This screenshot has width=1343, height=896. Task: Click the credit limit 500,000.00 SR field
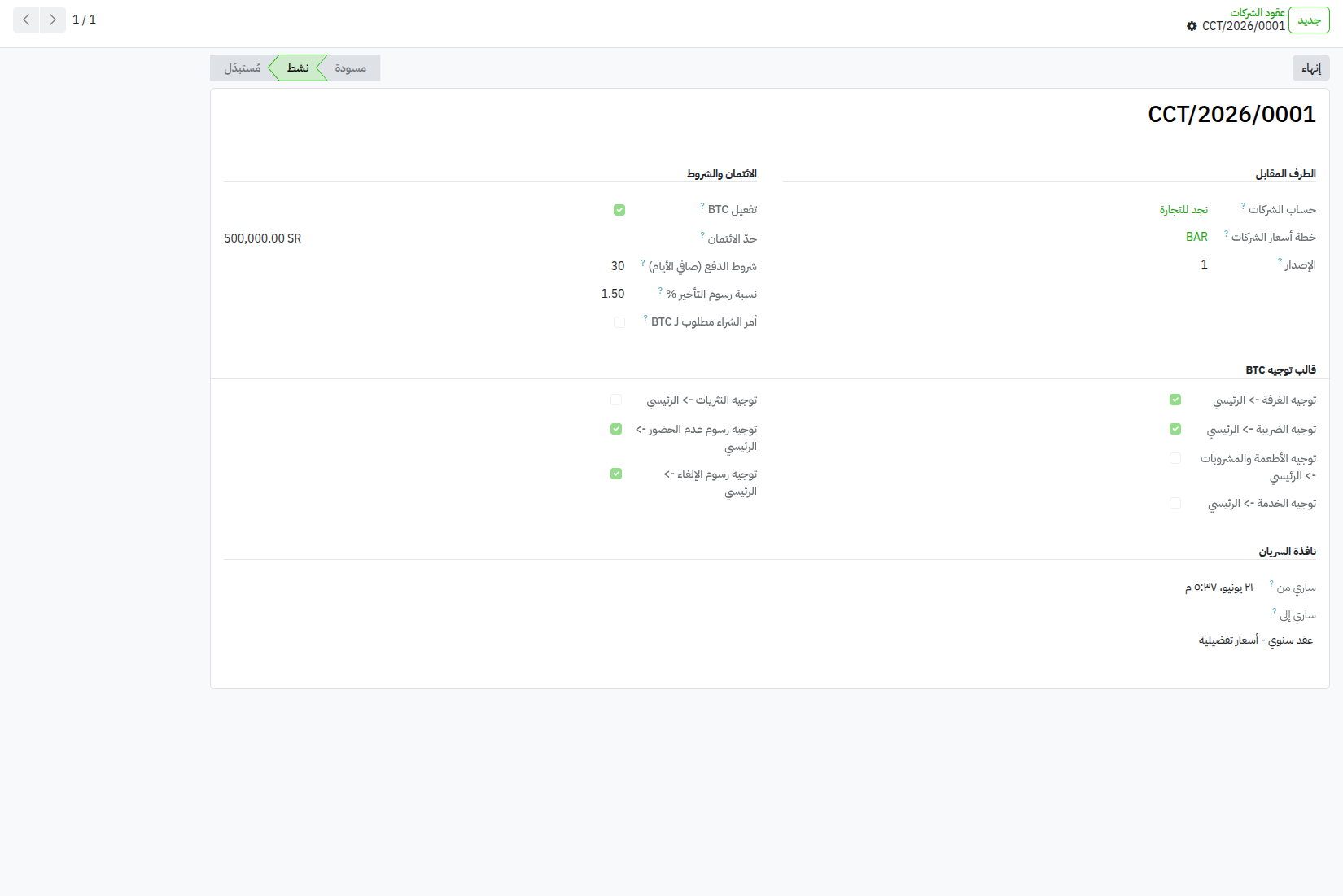point(263,238)
